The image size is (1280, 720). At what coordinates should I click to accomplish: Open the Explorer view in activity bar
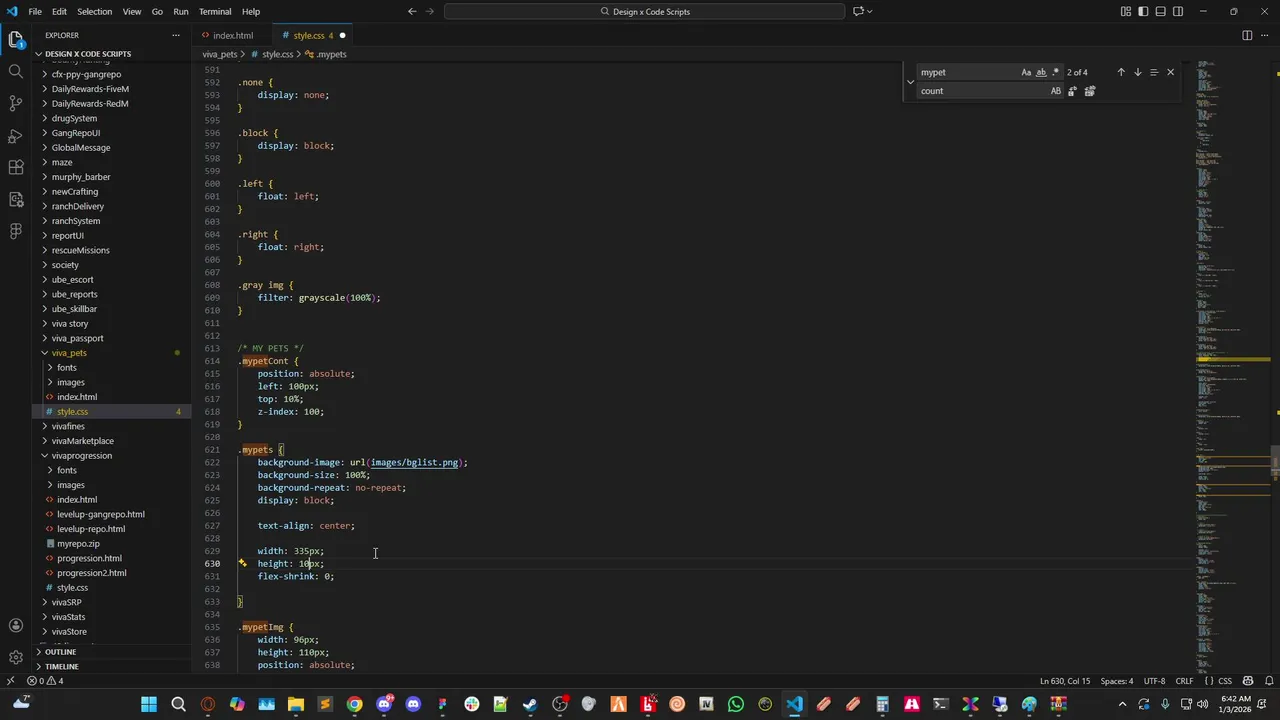[x=15, y=40]
